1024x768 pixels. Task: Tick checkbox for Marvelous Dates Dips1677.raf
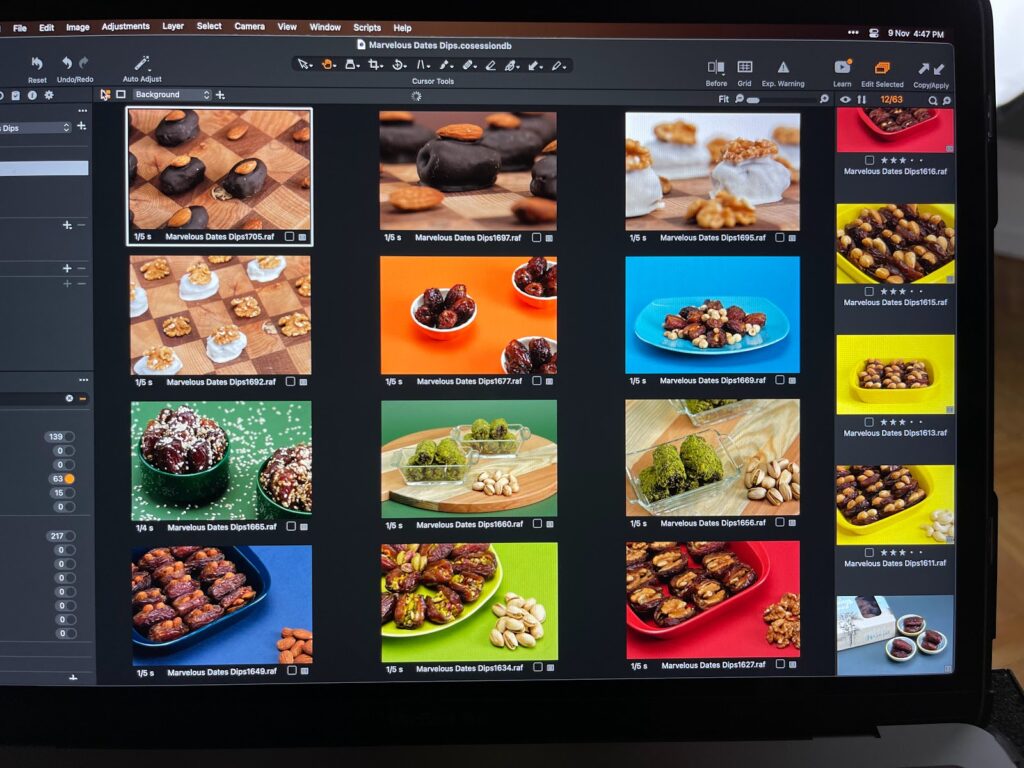536,381
